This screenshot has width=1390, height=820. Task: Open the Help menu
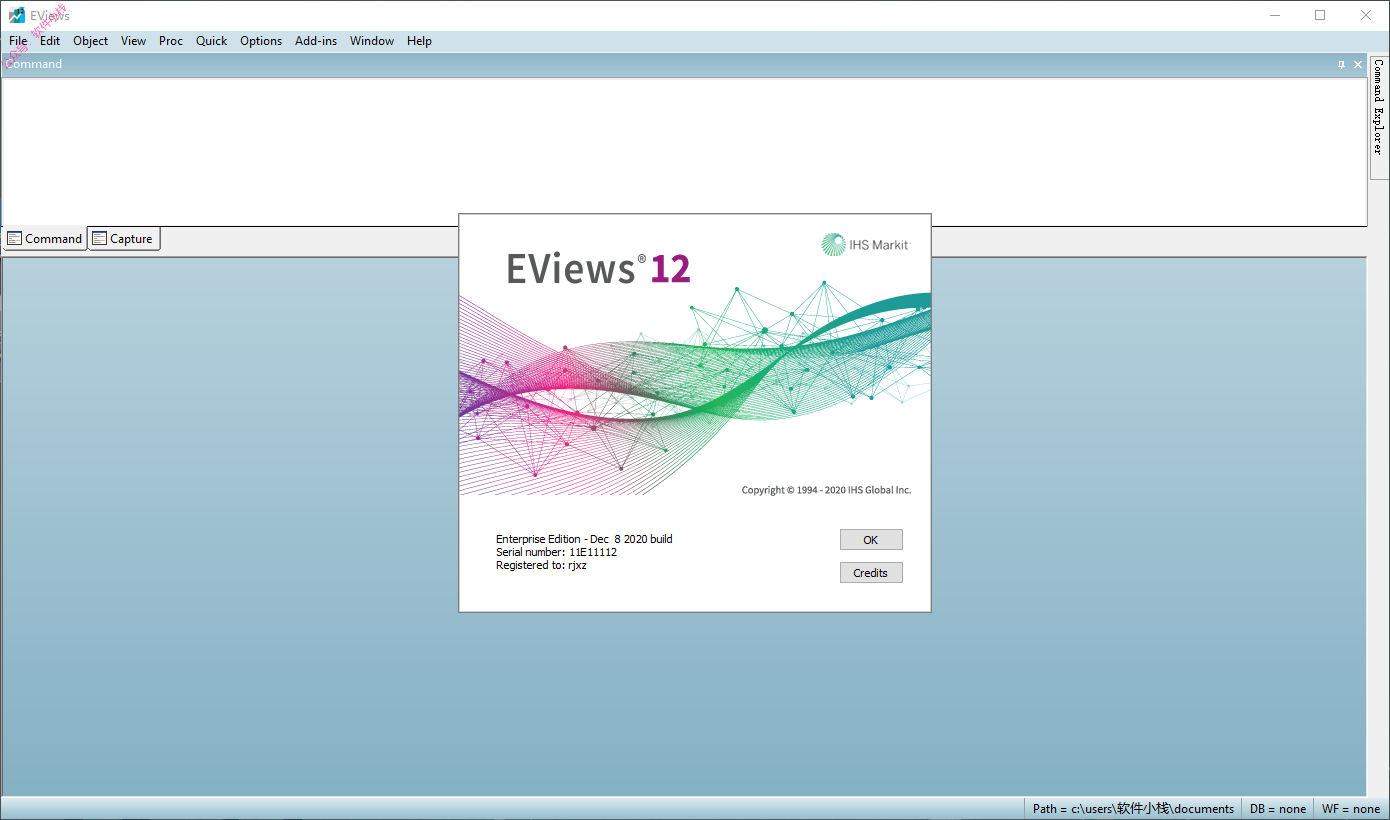419,41
